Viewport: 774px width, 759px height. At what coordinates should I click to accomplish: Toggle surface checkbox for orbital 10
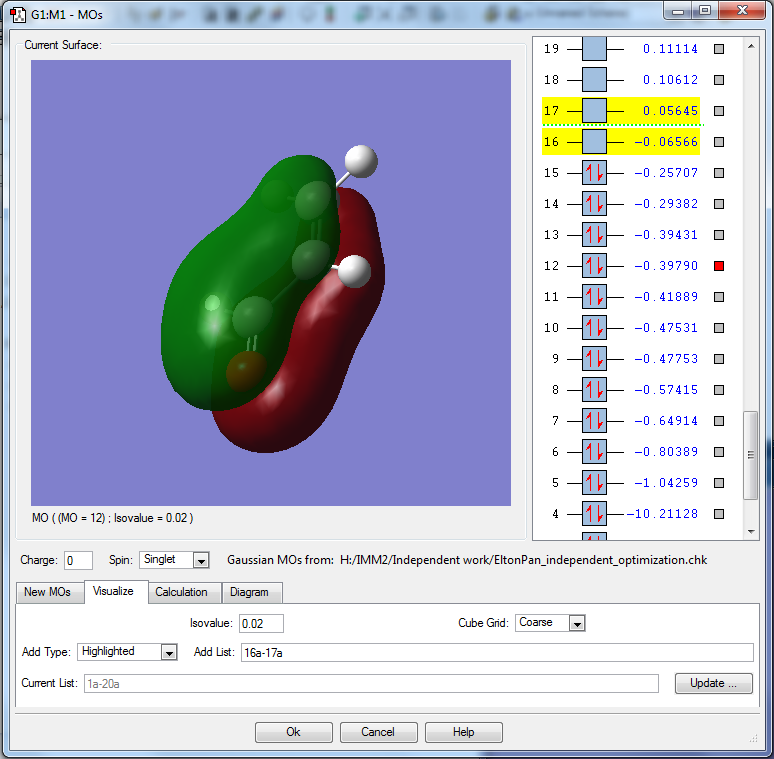[719, 328]
